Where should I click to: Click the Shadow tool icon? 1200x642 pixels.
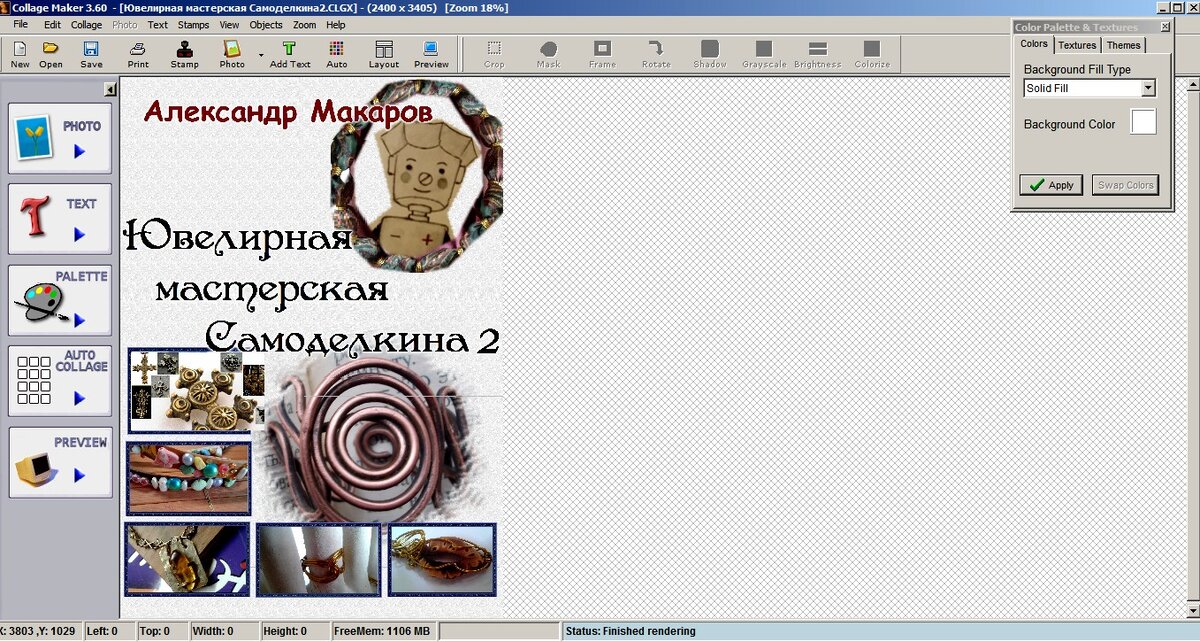click(710, 54)
